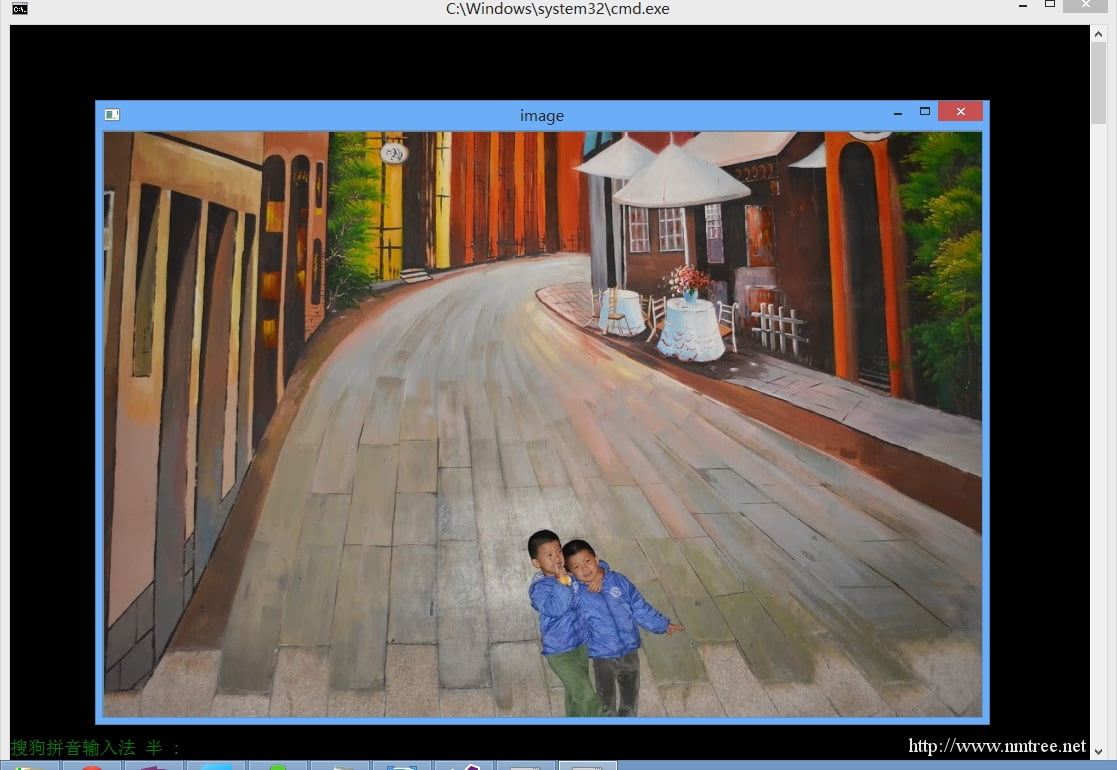Click the cmd vertical scrollbar thumb

tap(1098, 83)
